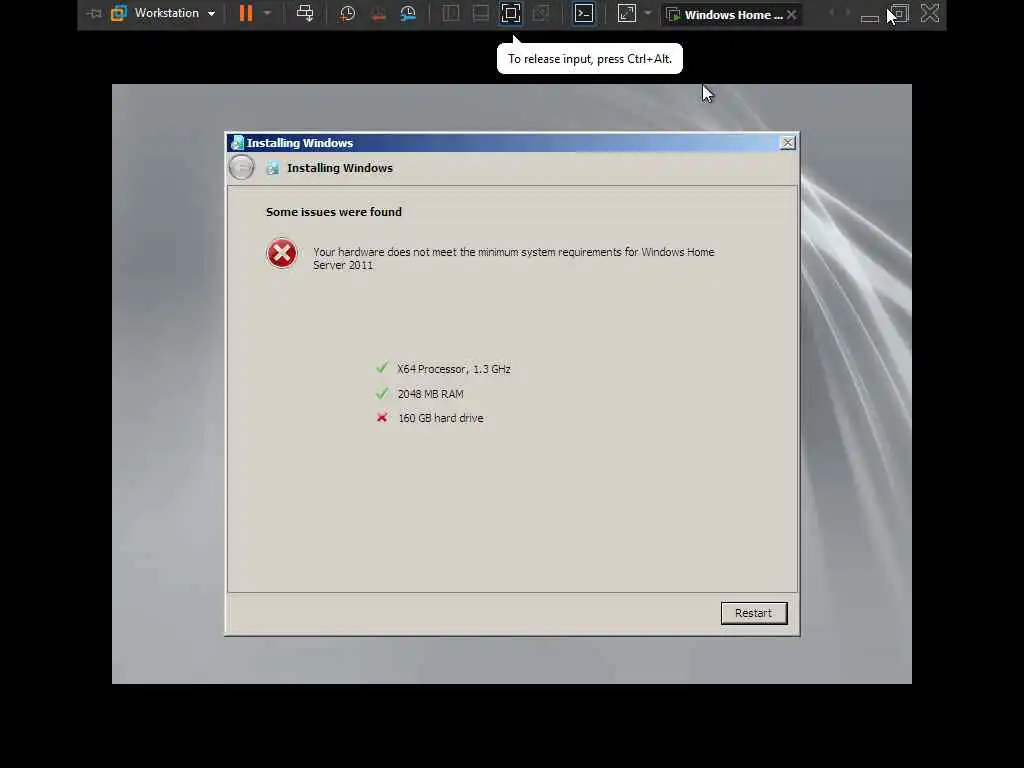Minimize the VMware full screen toolbar
1024x768 pixels.
869,18
